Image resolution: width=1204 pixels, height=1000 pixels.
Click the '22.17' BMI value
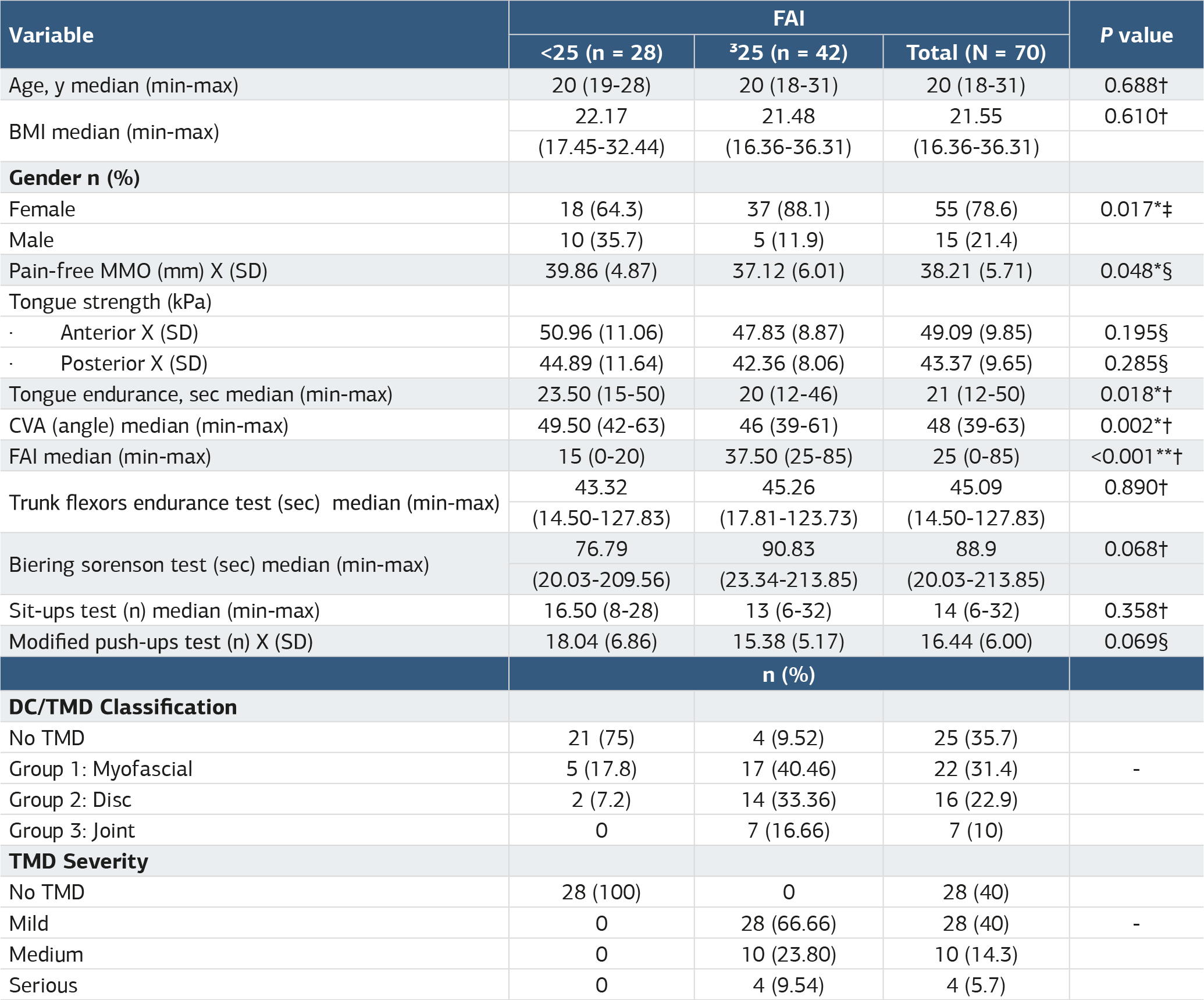[x=601, y=116]
